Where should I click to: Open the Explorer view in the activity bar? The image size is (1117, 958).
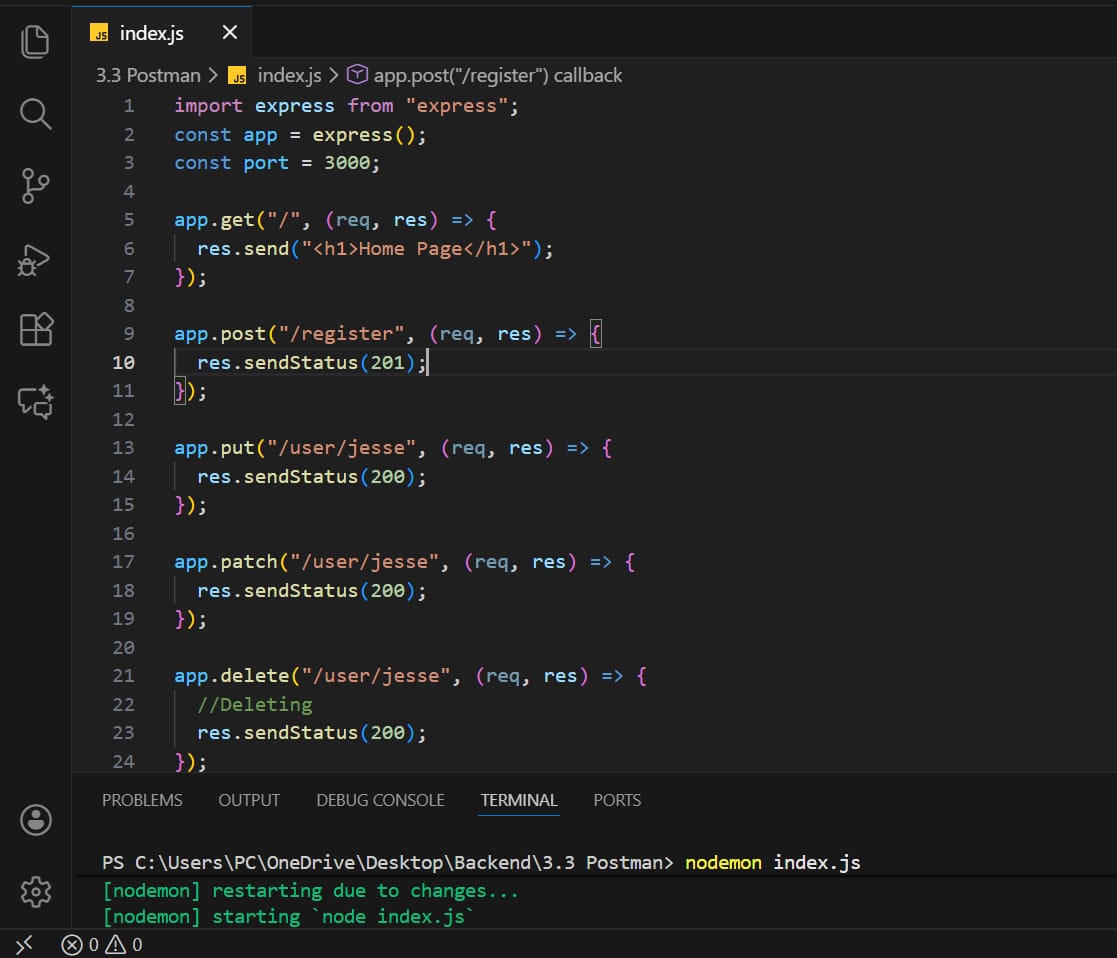tap(34, 41)
